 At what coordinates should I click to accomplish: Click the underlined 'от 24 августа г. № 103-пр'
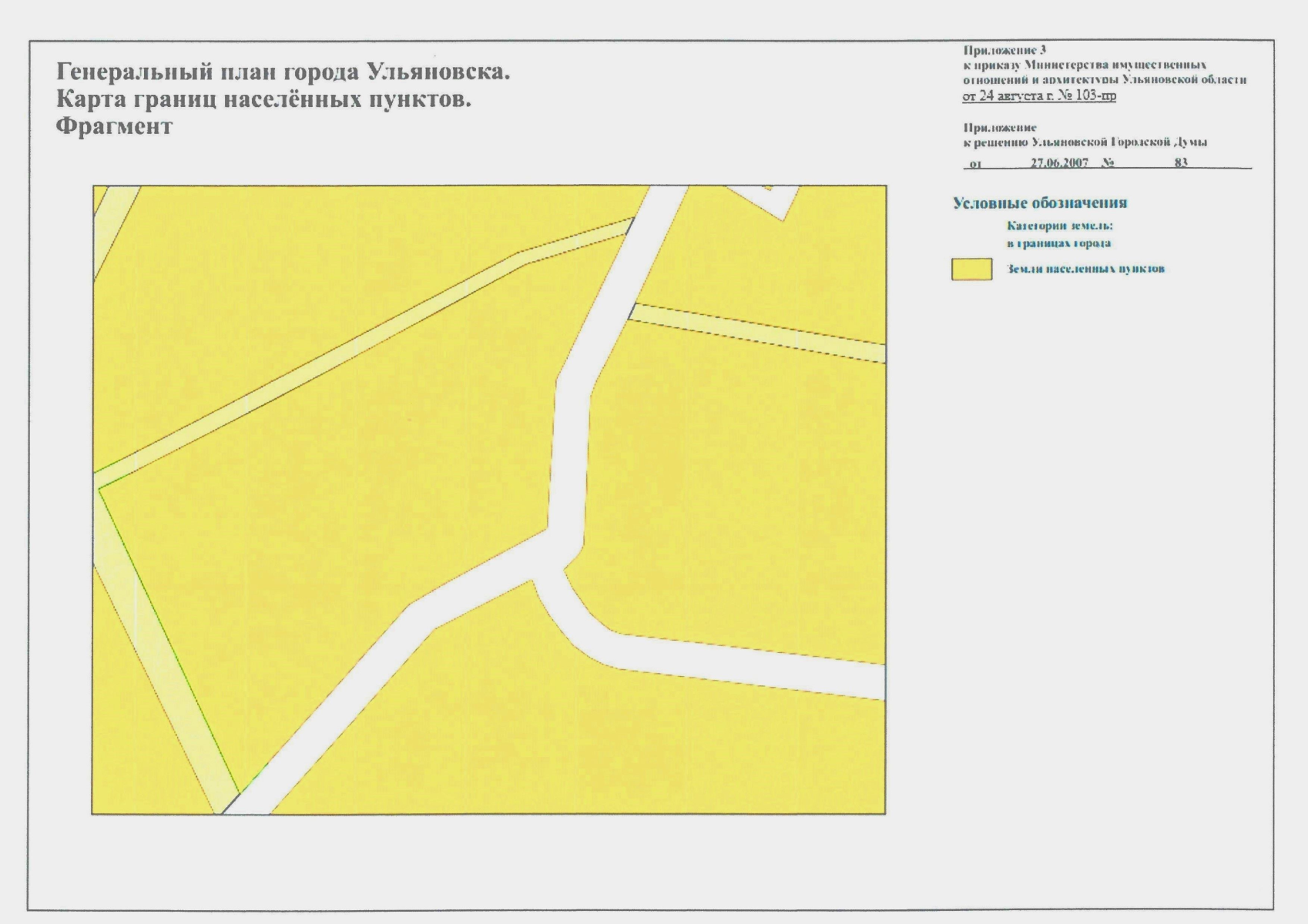point(1038,96)
